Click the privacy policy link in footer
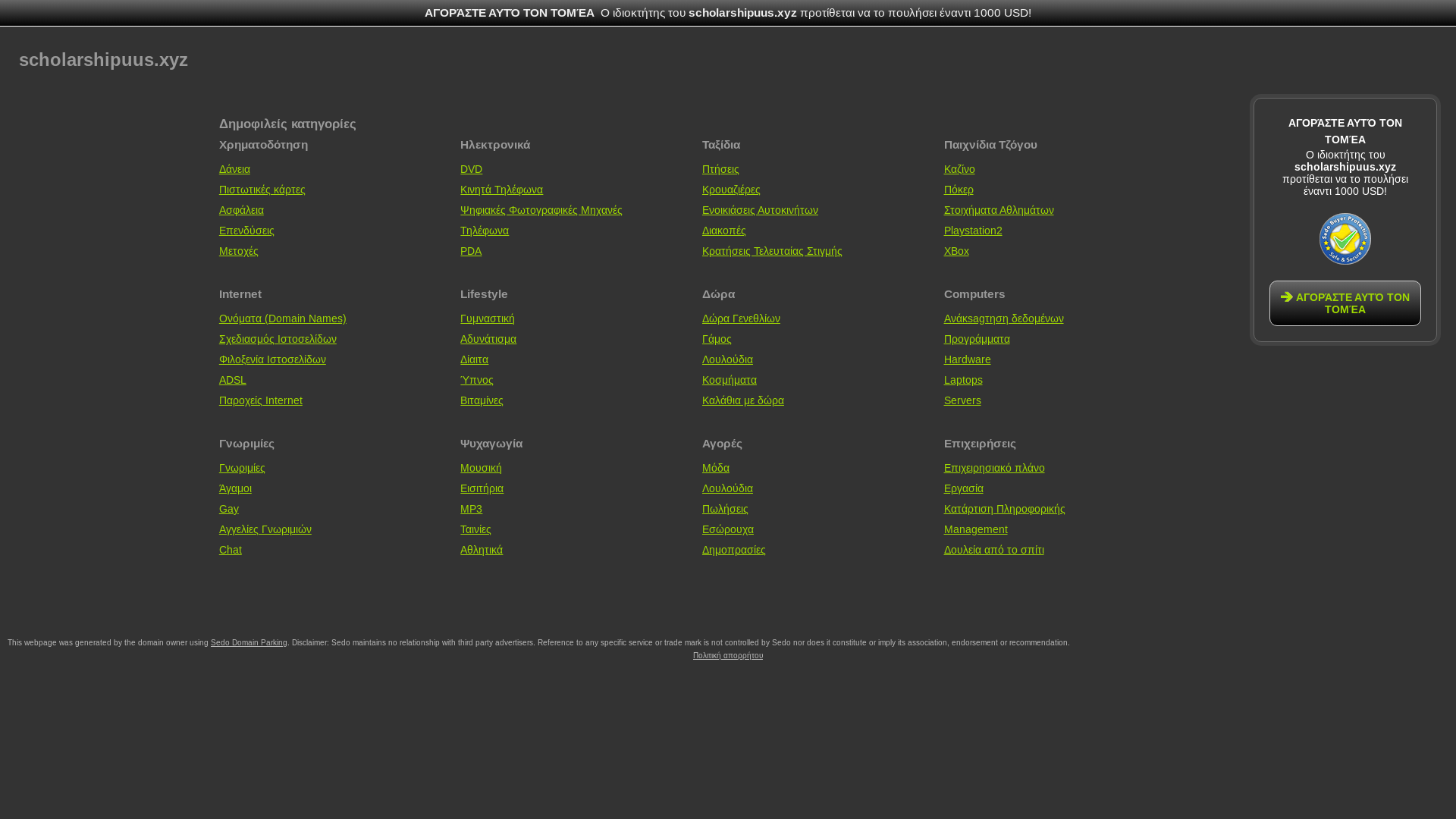 tap(727, 656)
